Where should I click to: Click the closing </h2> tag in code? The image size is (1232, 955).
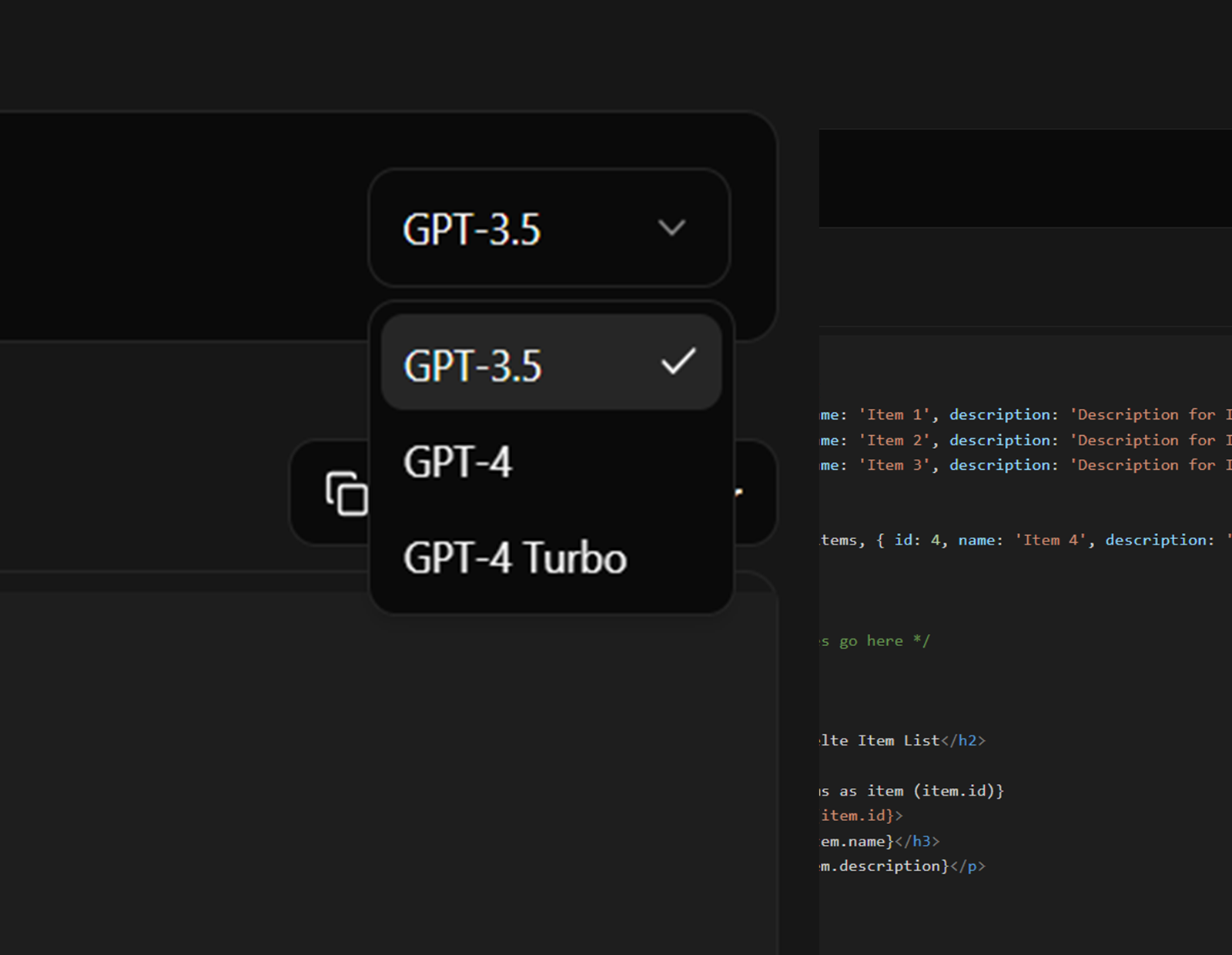(x=962, y=741)
